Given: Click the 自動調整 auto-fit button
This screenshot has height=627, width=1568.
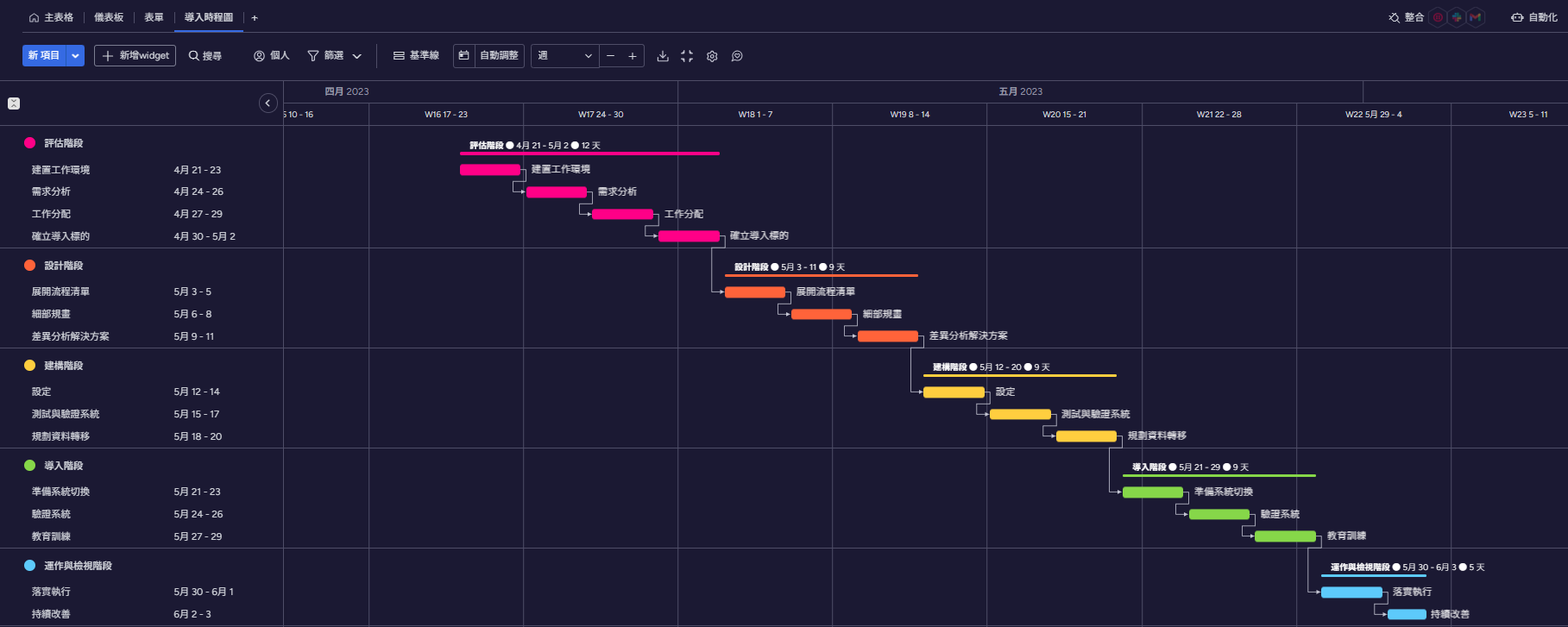Looking at the screenshot, I should coord(499,55).
